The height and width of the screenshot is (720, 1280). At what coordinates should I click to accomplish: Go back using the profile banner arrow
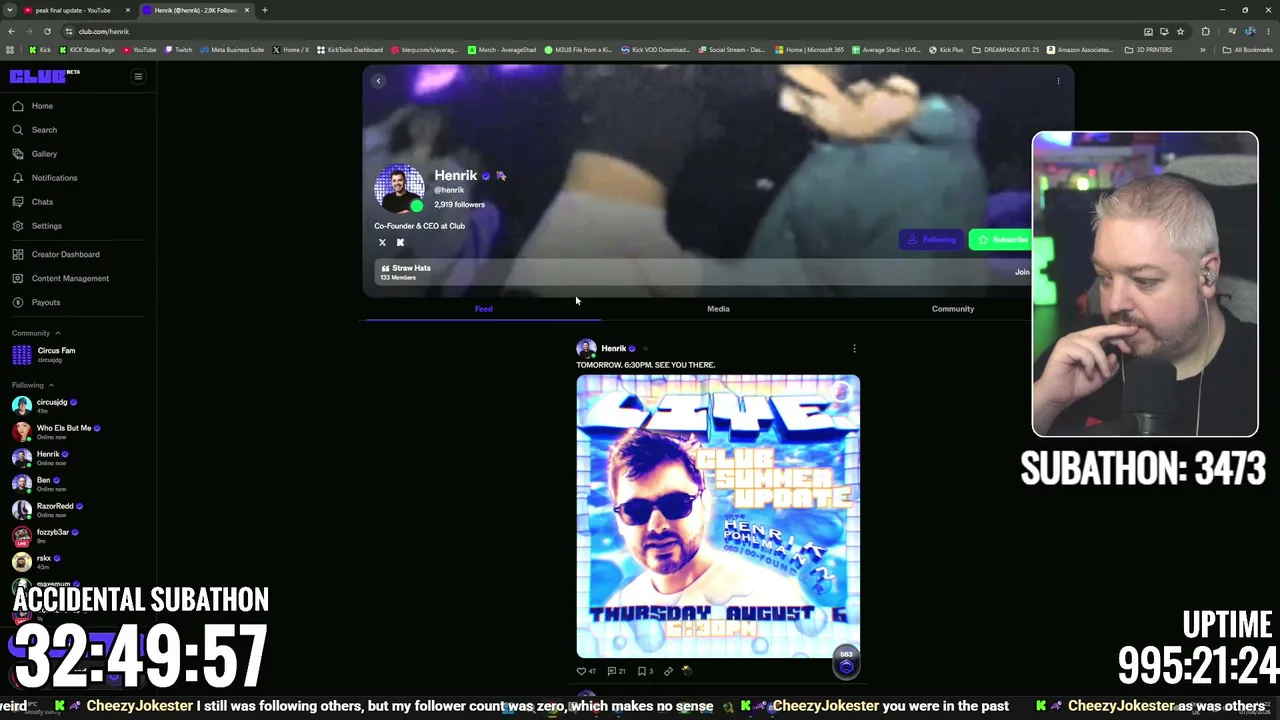pyautogui.click(x=378, y=81)
